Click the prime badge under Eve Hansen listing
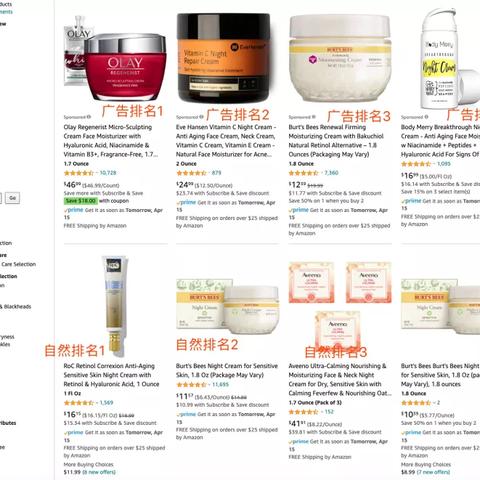This screenshot has height=480, width=480. click(x=186, y=202)
